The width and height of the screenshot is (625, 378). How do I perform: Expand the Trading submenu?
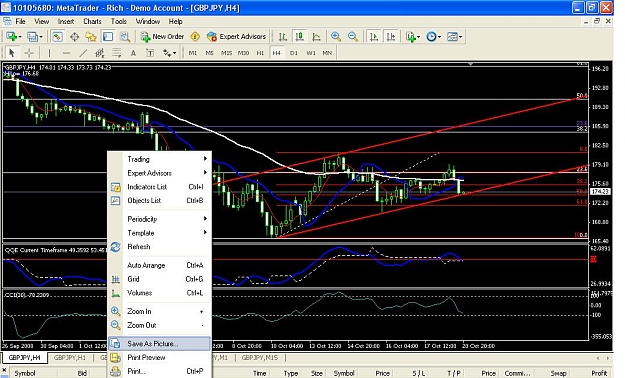pos(159,159)
